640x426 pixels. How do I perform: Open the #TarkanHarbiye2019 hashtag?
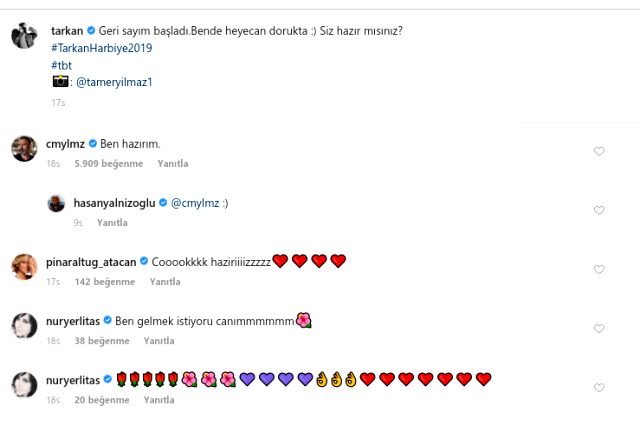(102, 48)
